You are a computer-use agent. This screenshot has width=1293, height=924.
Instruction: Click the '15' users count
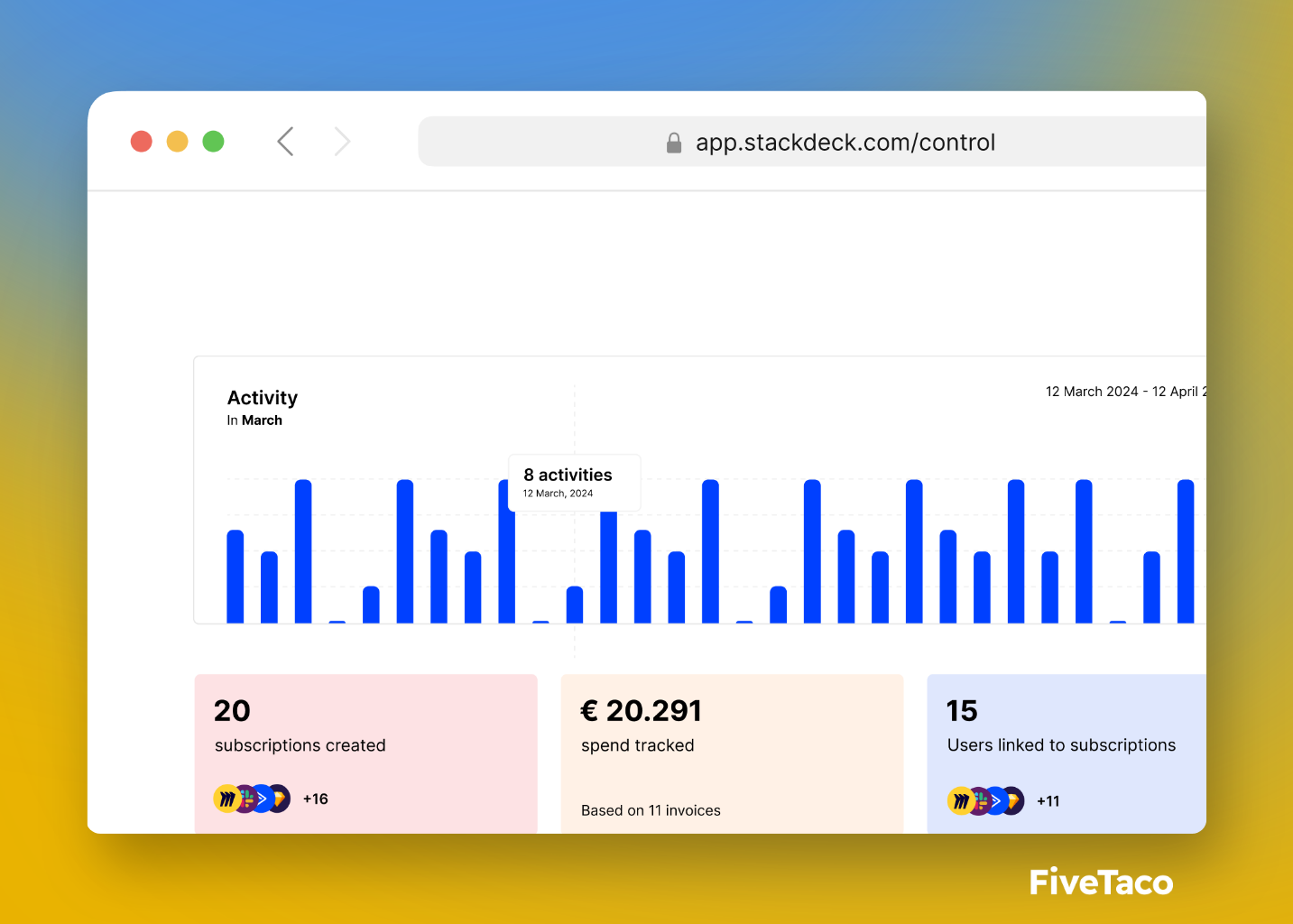(x=962, y=711)
